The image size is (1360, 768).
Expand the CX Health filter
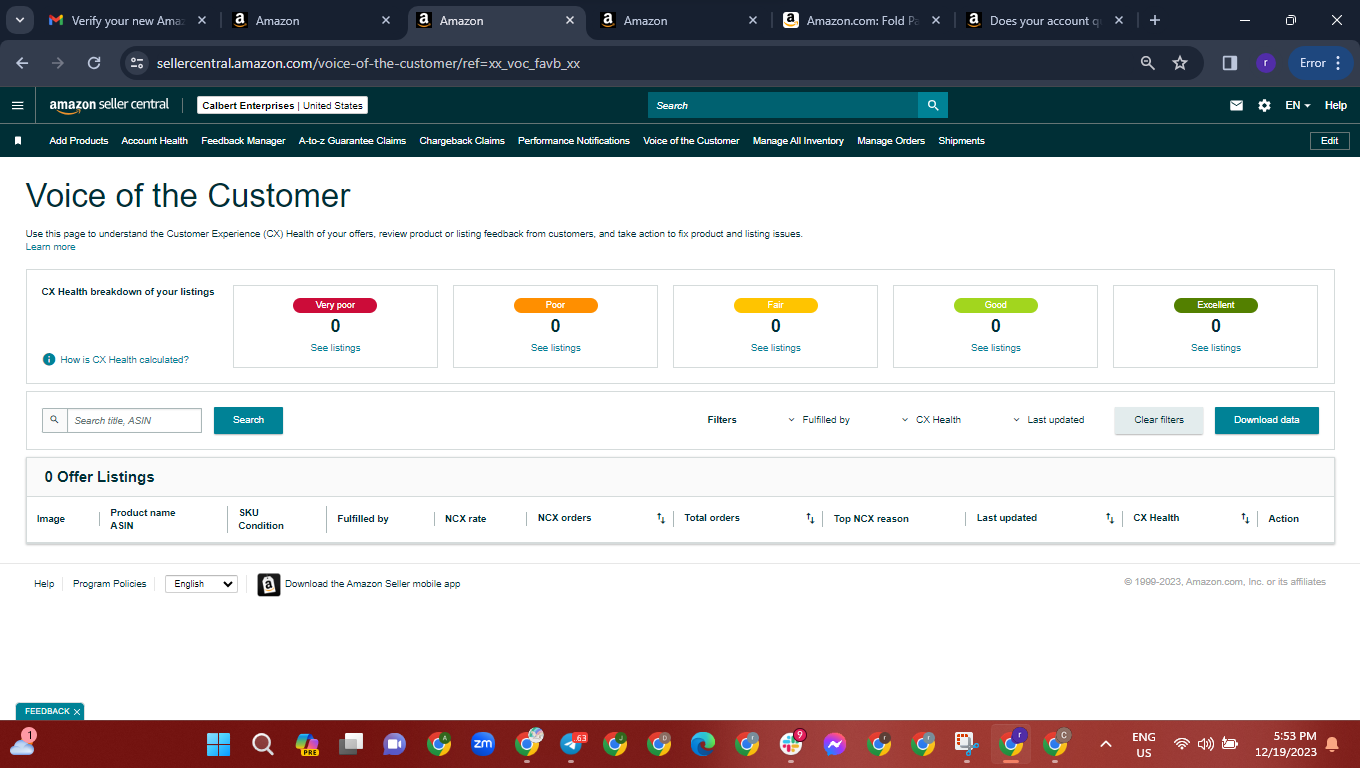[931, 420]
